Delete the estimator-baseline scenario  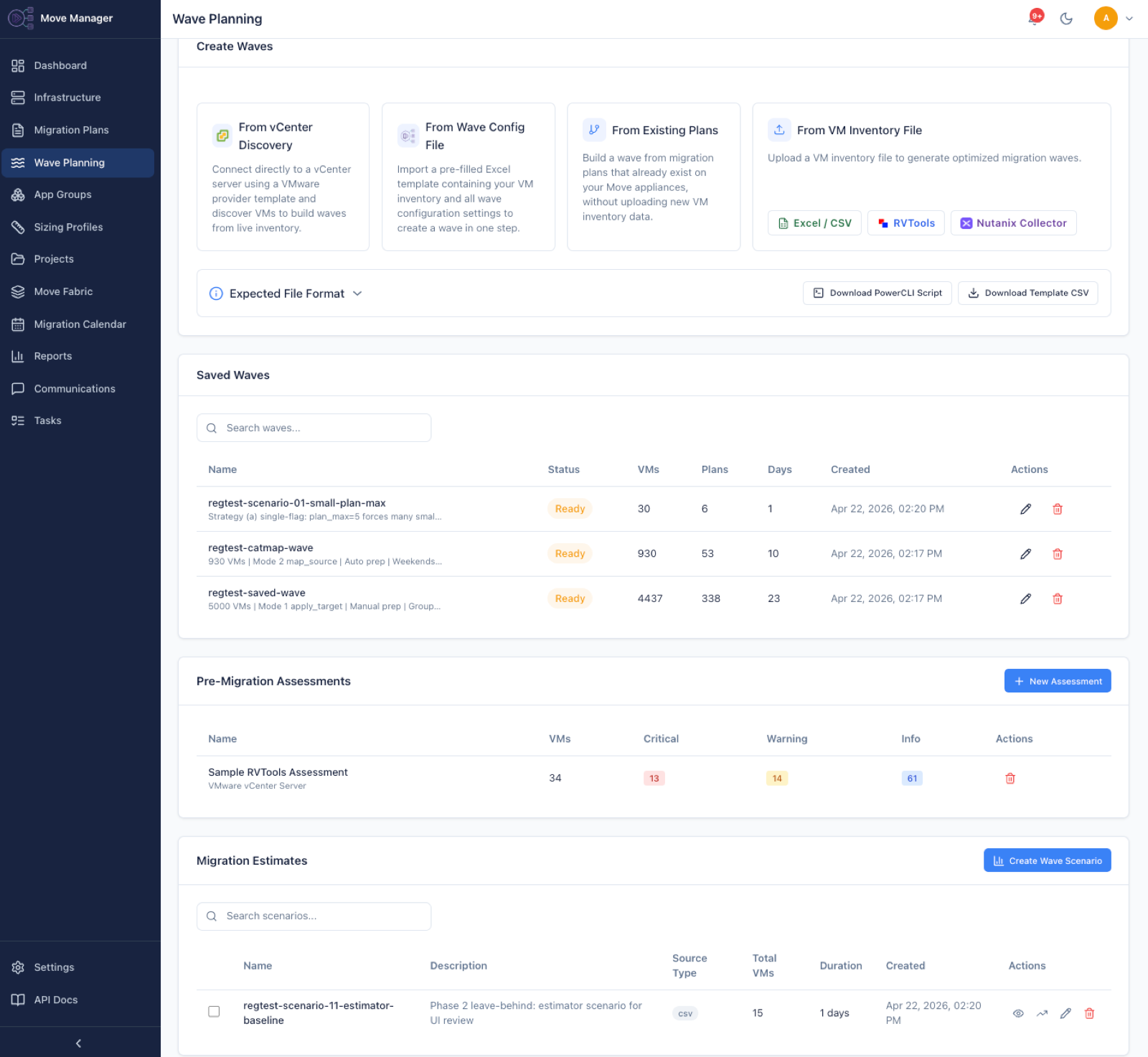coord(1089,1013)
